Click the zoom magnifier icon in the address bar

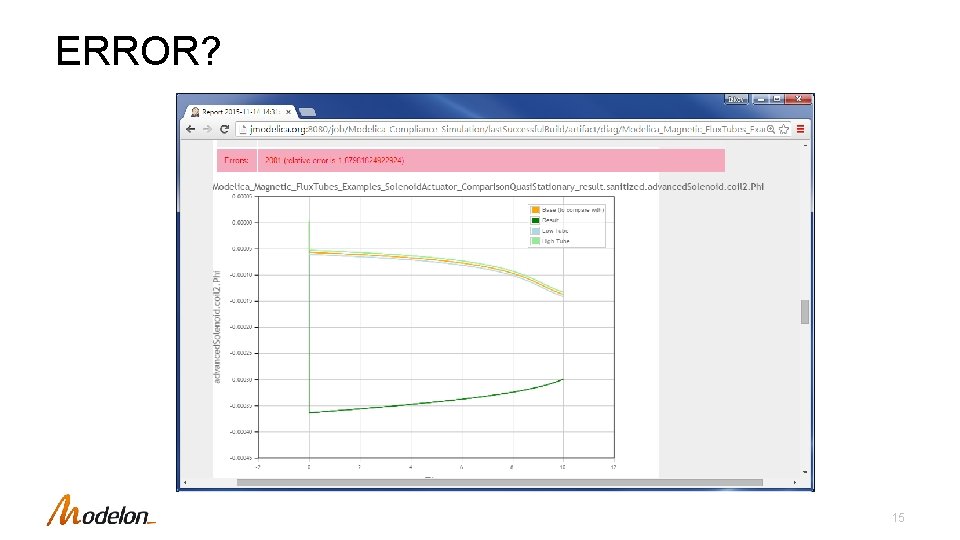click(771, 129)
